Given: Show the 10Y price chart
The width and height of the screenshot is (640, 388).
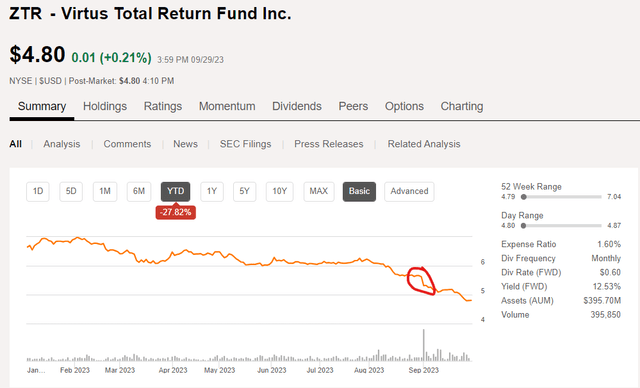Looking at the screenshot, I should click(x=280, y=191).
